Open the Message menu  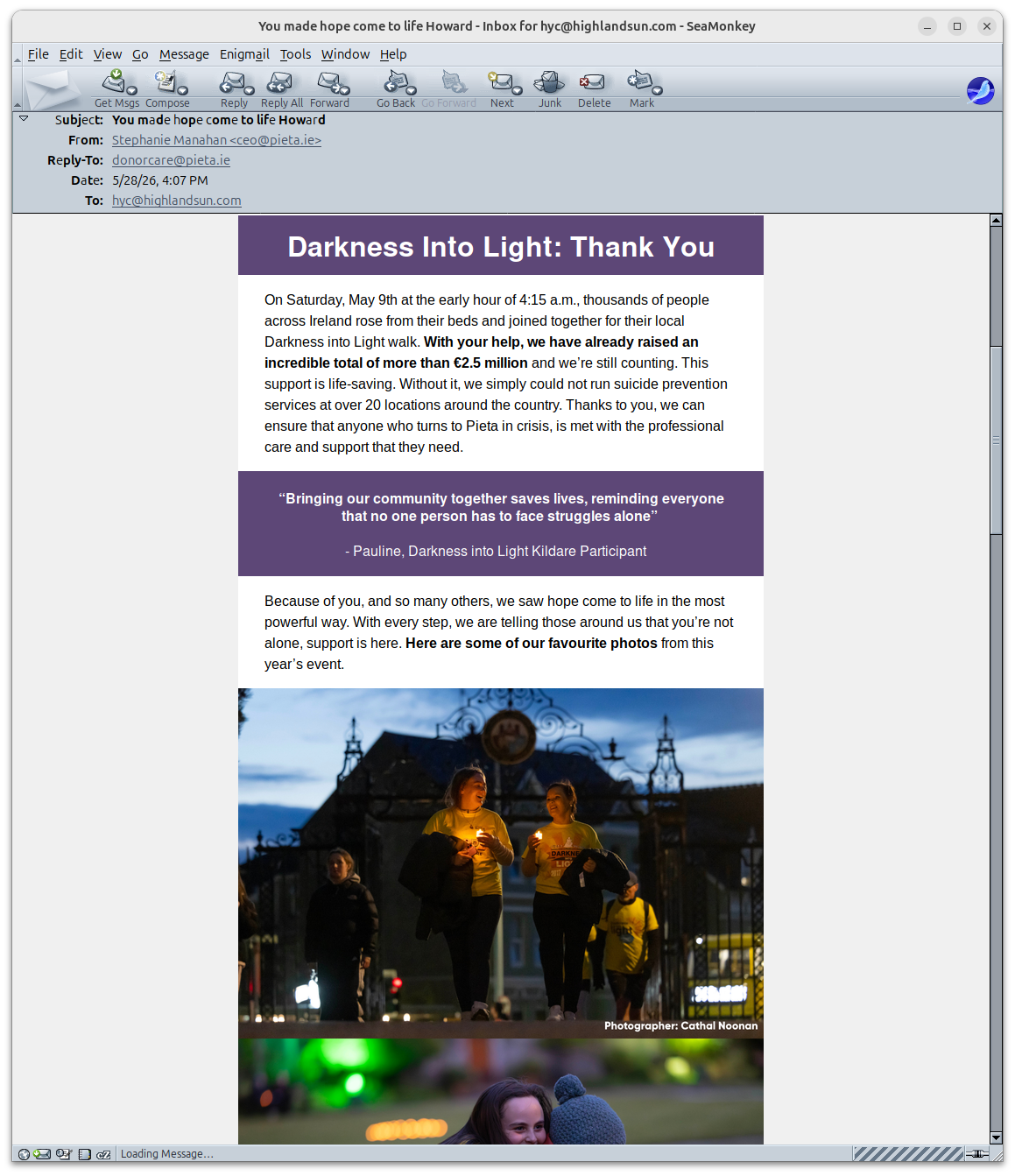pyautogui.click(x=184, y=54)
